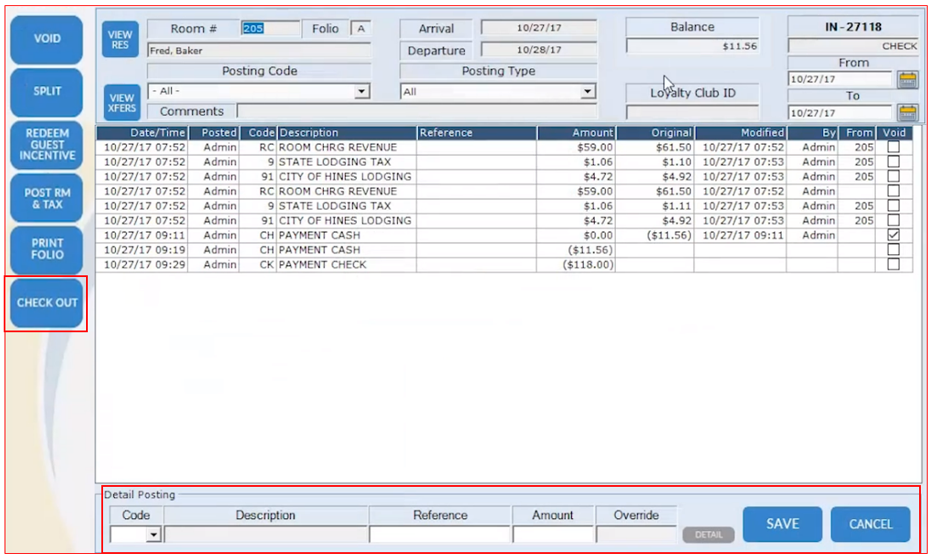932x560 pixels.
Task: Click the VIEW RES button
Action: click(120, 39)
